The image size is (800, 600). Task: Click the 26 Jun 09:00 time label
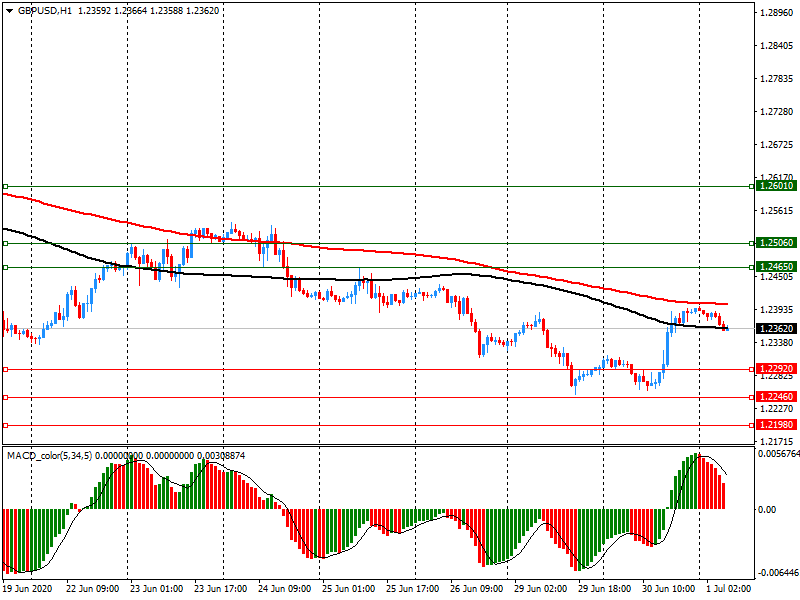pyautogui.click(x=477, y=589)
